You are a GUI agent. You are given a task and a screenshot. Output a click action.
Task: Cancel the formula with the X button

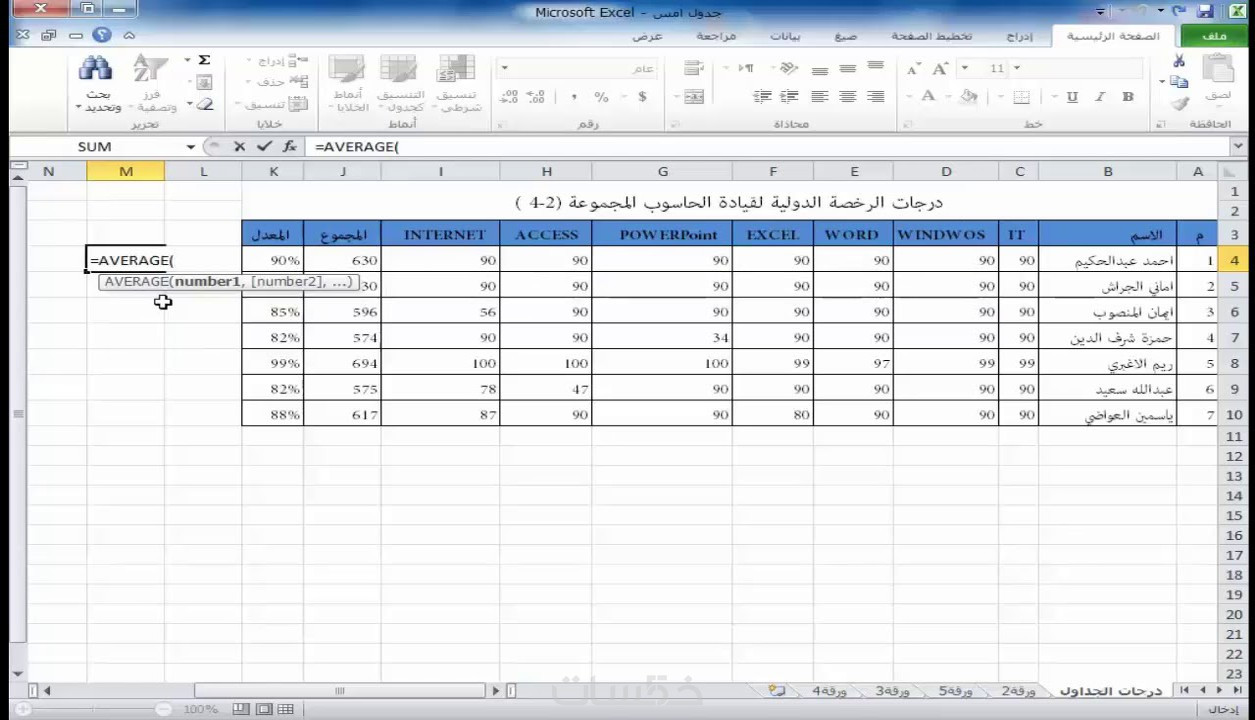239,146
